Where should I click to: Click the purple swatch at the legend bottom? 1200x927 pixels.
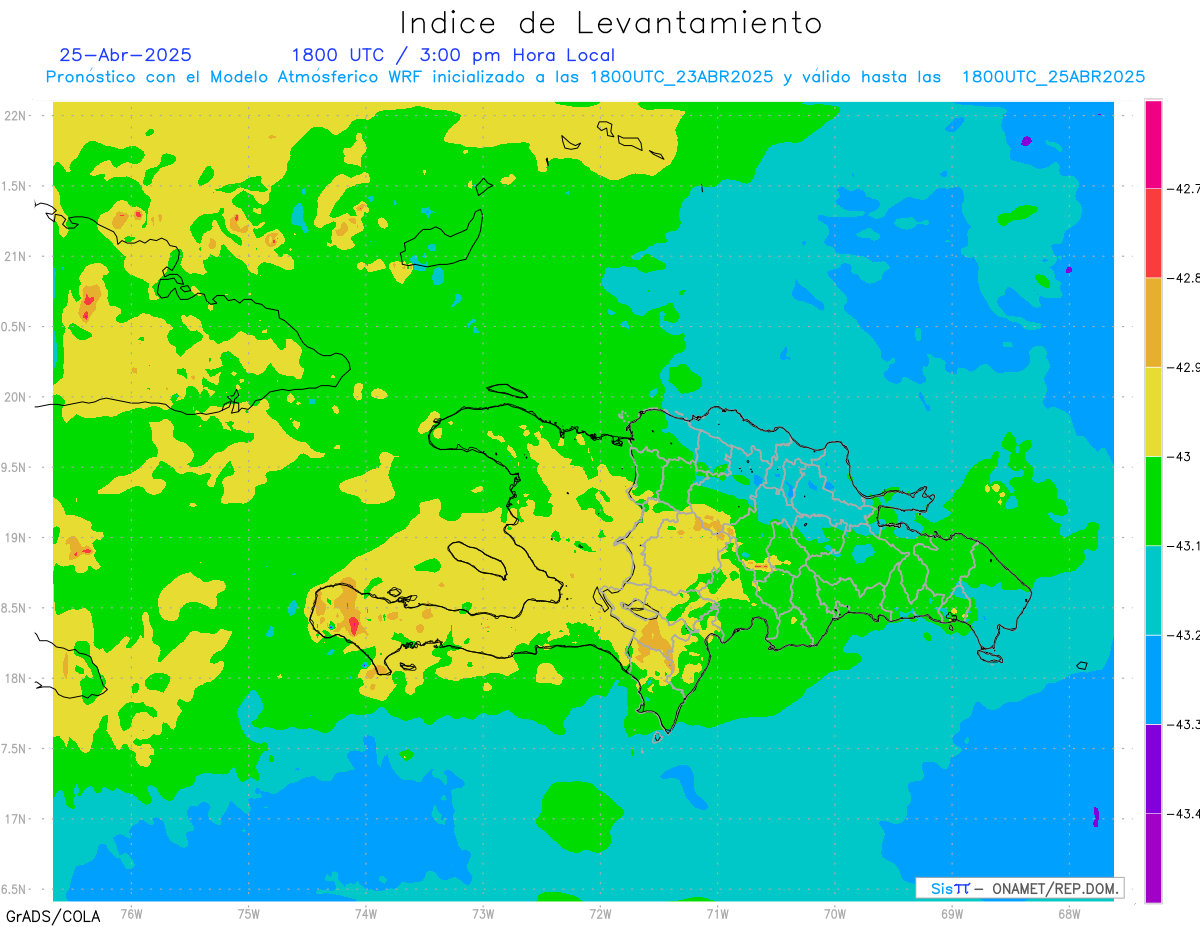[1153, 857]
